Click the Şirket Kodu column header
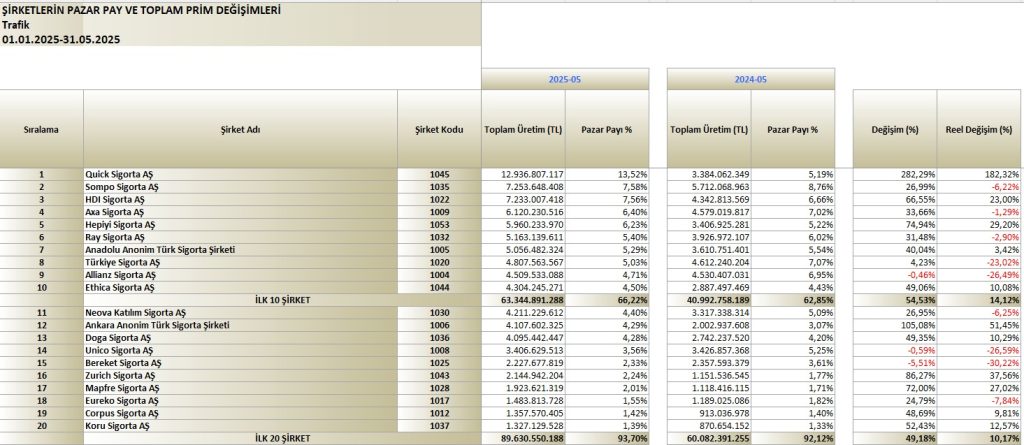This screenshot has width=1024, height=445. click(440, 129)
